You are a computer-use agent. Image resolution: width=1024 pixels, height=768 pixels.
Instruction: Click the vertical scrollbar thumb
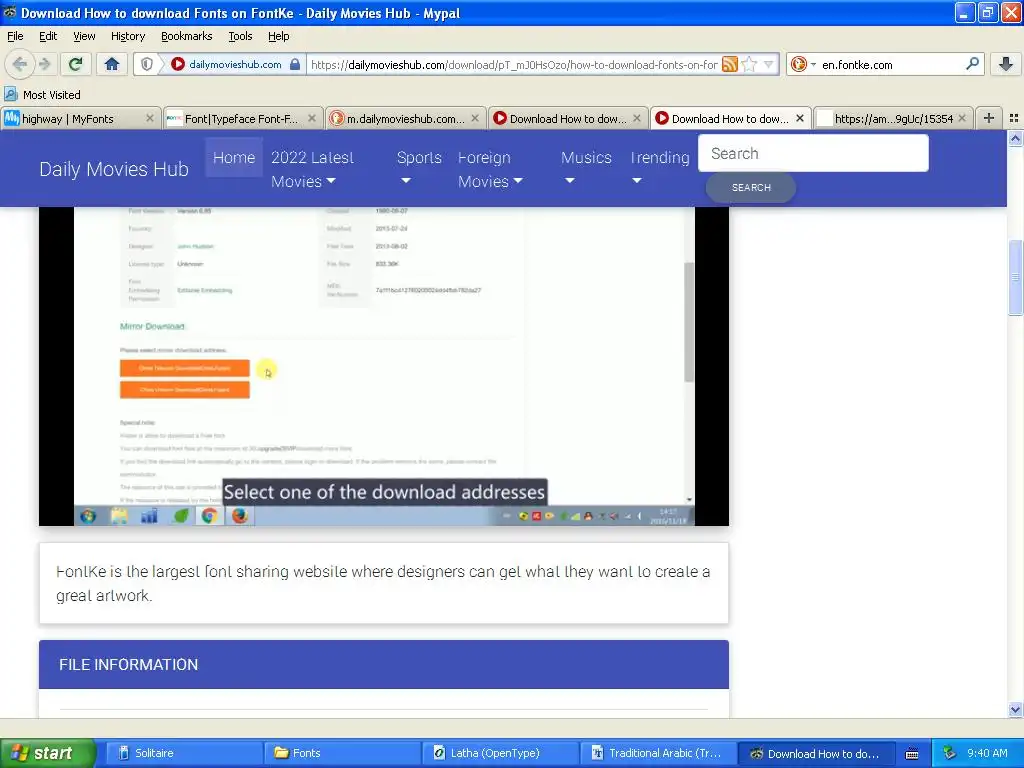click(1015, 278)
